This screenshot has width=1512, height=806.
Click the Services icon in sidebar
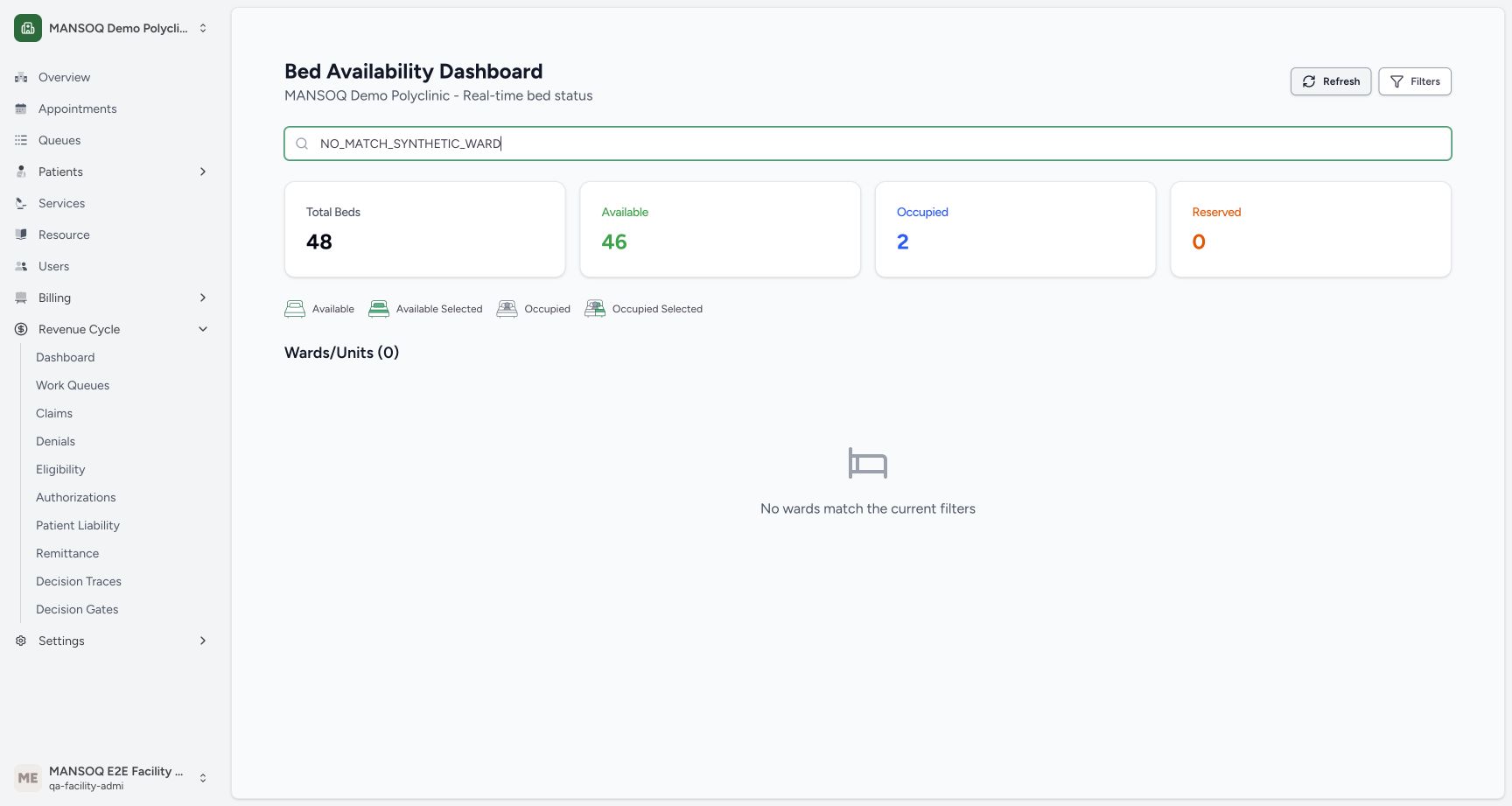click(21, 203)
